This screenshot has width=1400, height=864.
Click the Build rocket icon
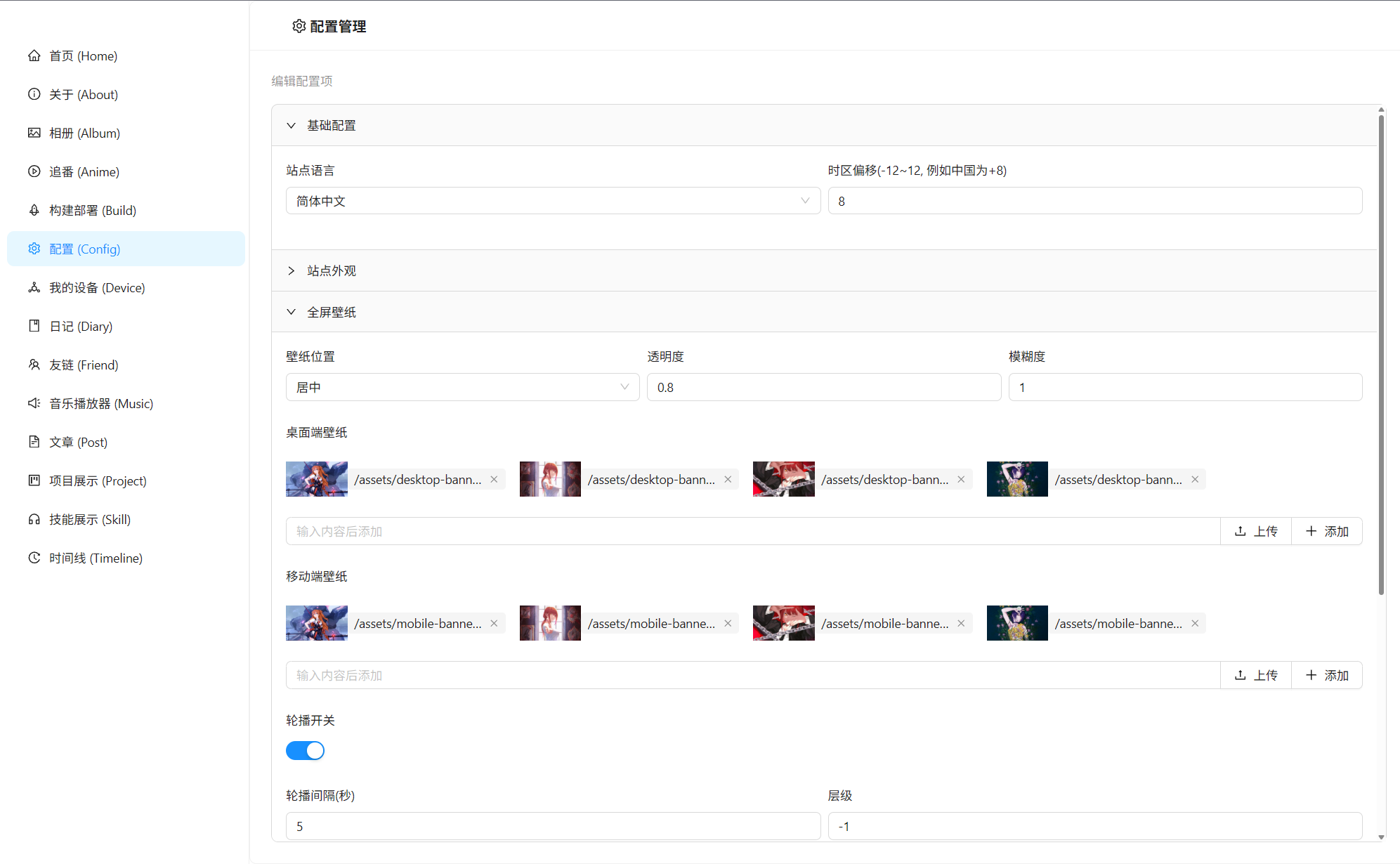[34, 210]
